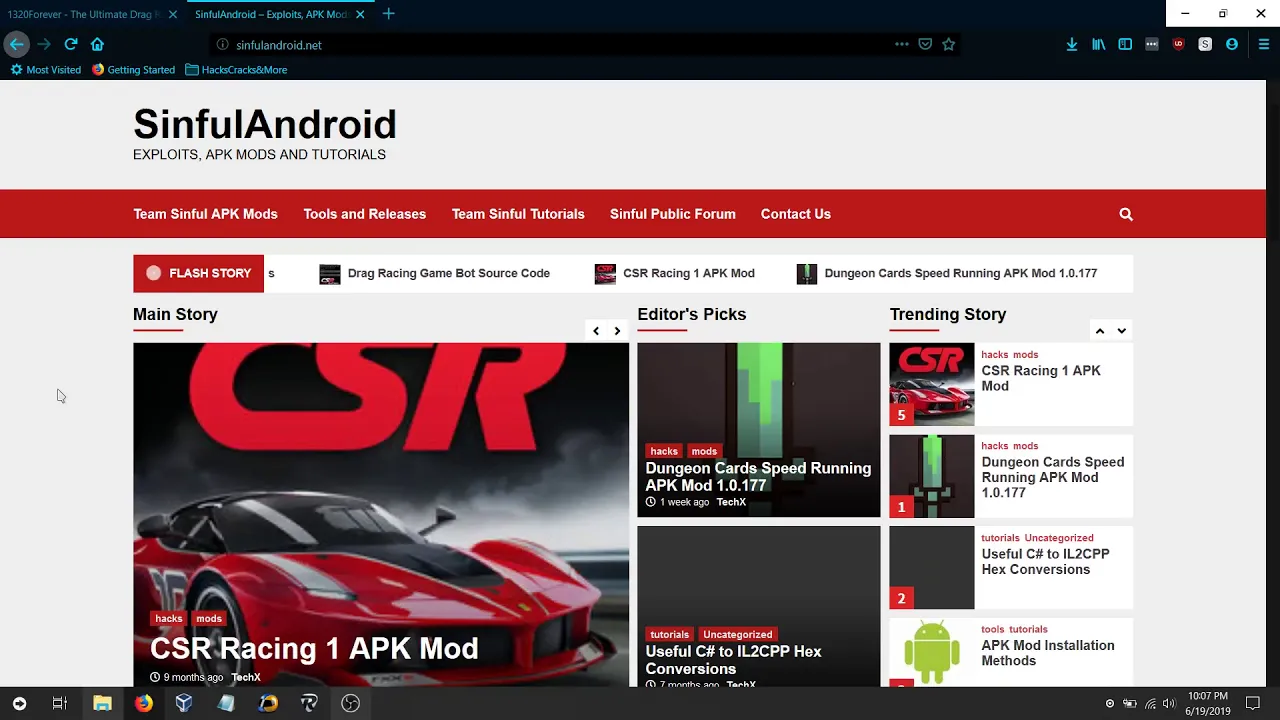Click mods tag on main story
The image size is (1280, 720).
(209, 618)
